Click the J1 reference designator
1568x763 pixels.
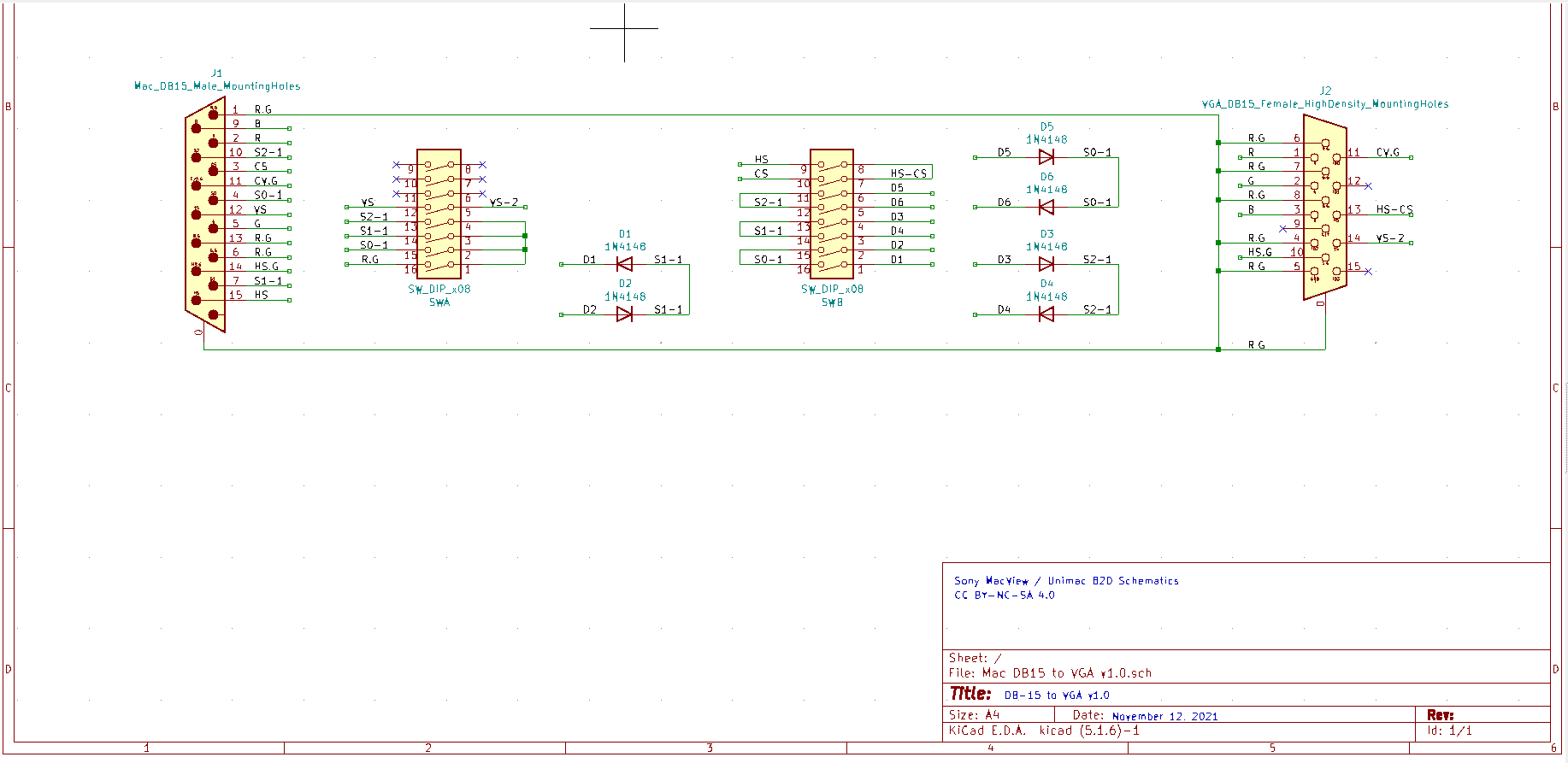tap(217, 73)
